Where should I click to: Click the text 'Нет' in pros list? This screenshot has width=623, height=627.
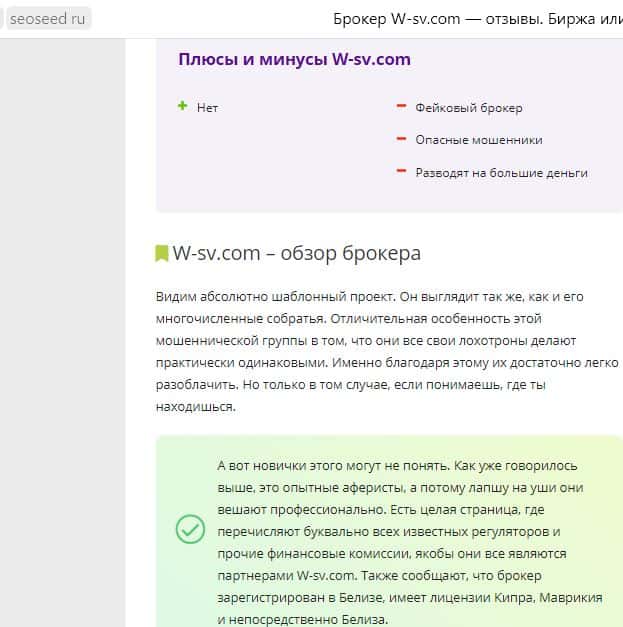point(207,108)
